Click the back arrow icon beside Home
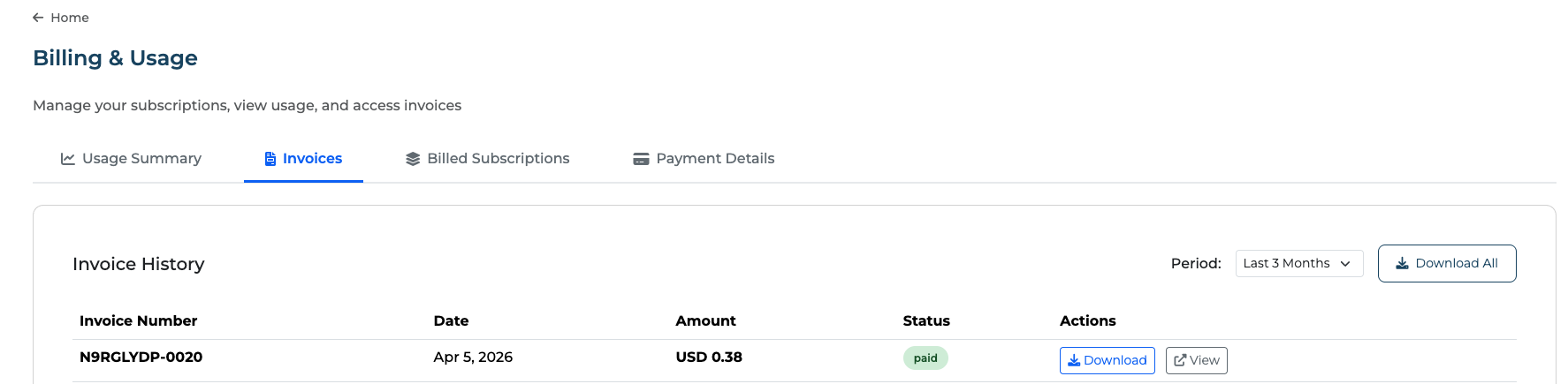1568x384 pixels. click(x=38, y=18)
